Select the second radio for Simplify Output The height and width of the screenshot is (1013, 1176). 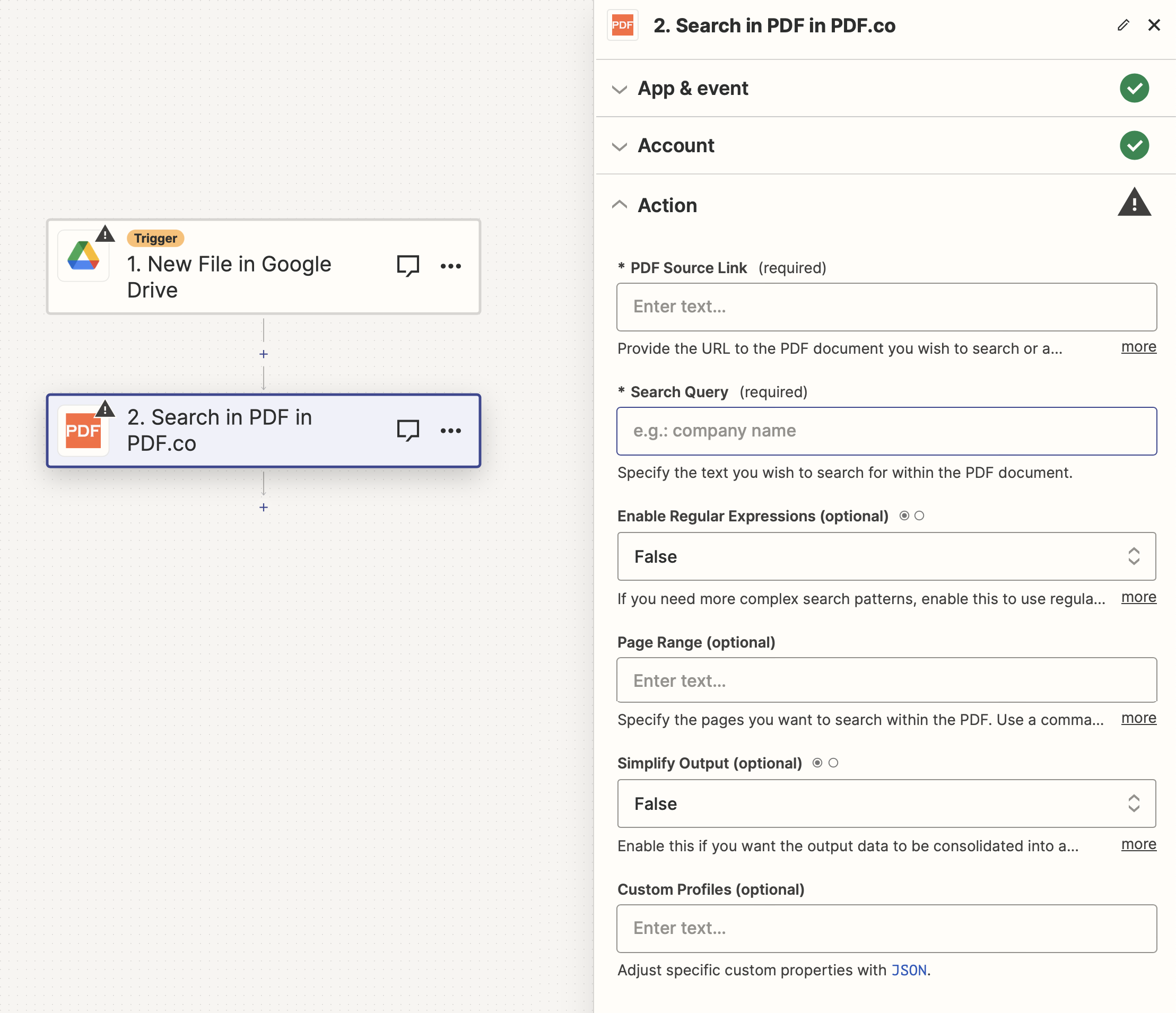click(x=833, y=763)
